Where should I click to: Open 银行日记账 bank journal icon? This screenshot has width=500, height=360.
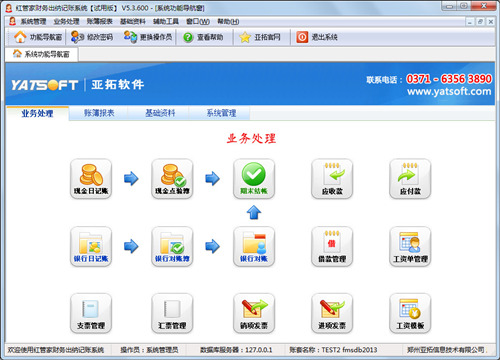tap(91, 247)
